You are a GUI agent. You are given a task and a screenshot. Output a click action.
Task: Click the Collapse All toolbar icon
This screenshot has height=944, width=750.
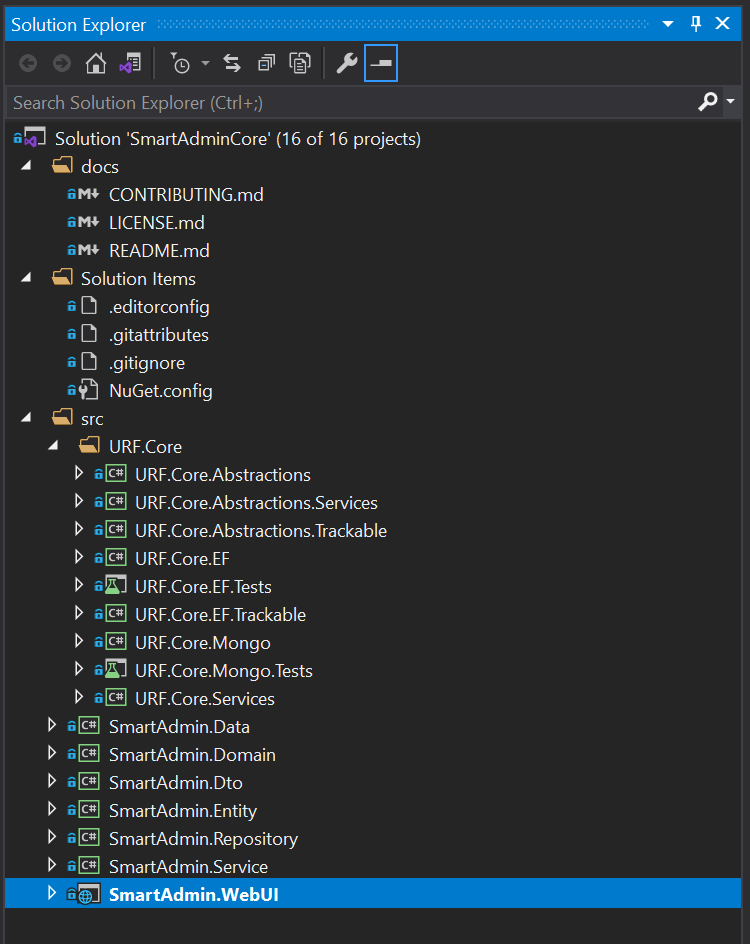point(266,64)
